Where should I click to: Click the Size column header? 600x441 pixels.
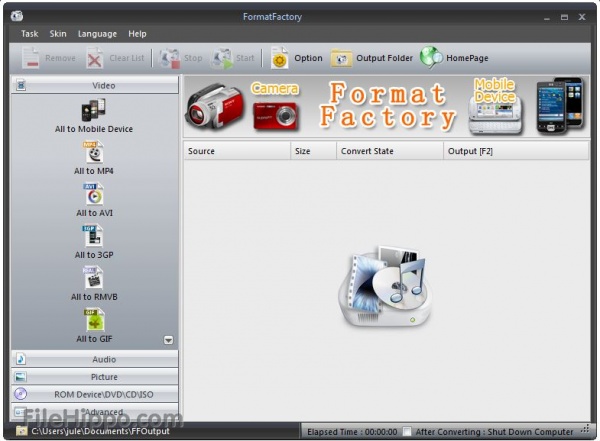click(313, 151)
